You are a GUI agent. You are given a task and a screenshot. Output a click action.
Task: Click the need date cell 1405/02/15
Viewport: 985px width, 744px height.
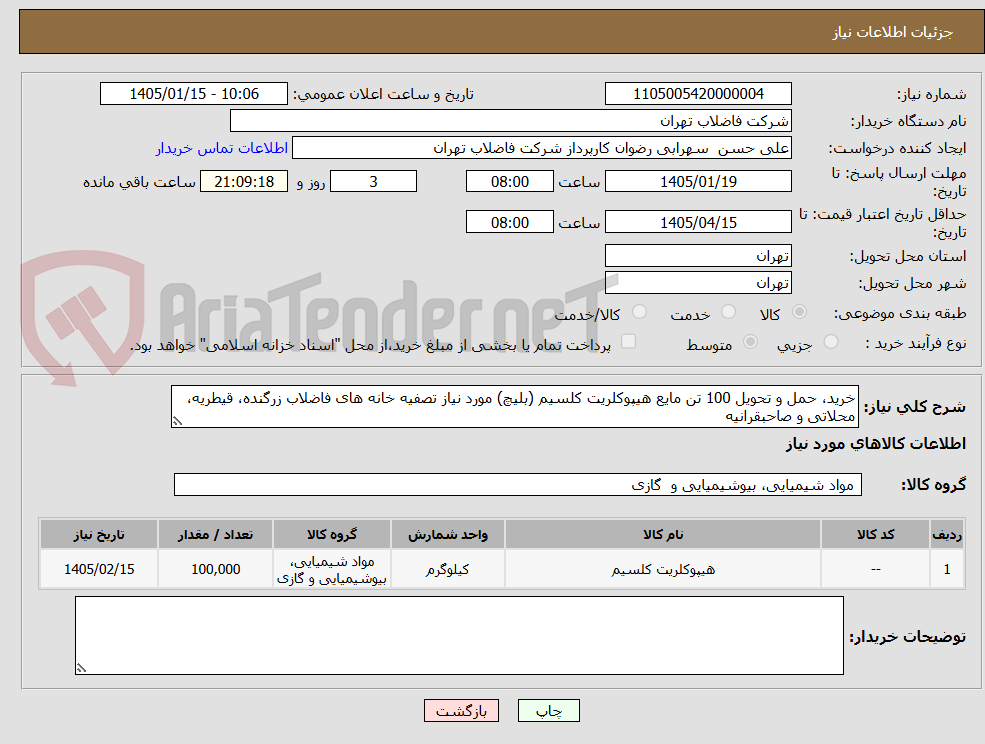99,569
